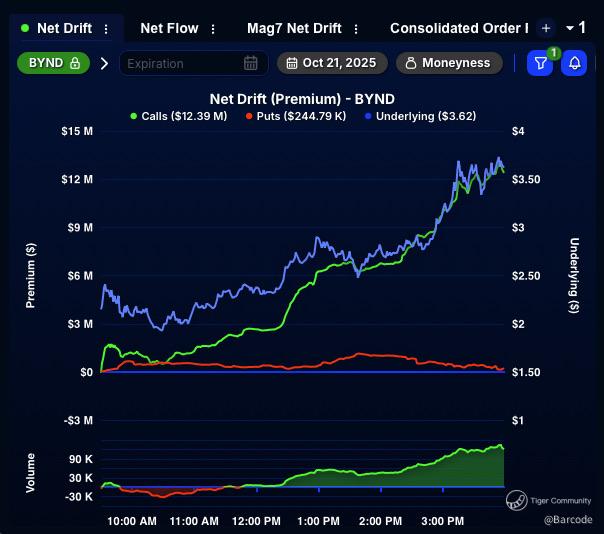Image resolution: width=604 pixels, height=534 pixels.
Task: Click the Underlying ($) axis title
Action: (x=574, y=275)
